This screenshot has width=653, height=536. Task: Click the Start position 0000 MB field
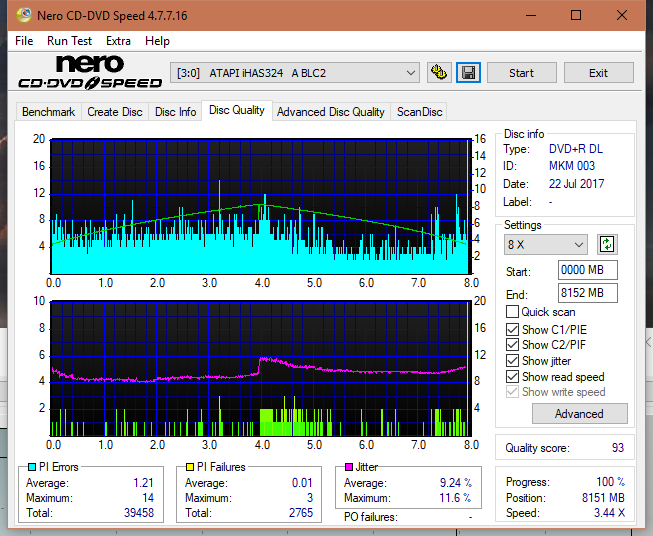pyautogui.click(x=588, y=270)
